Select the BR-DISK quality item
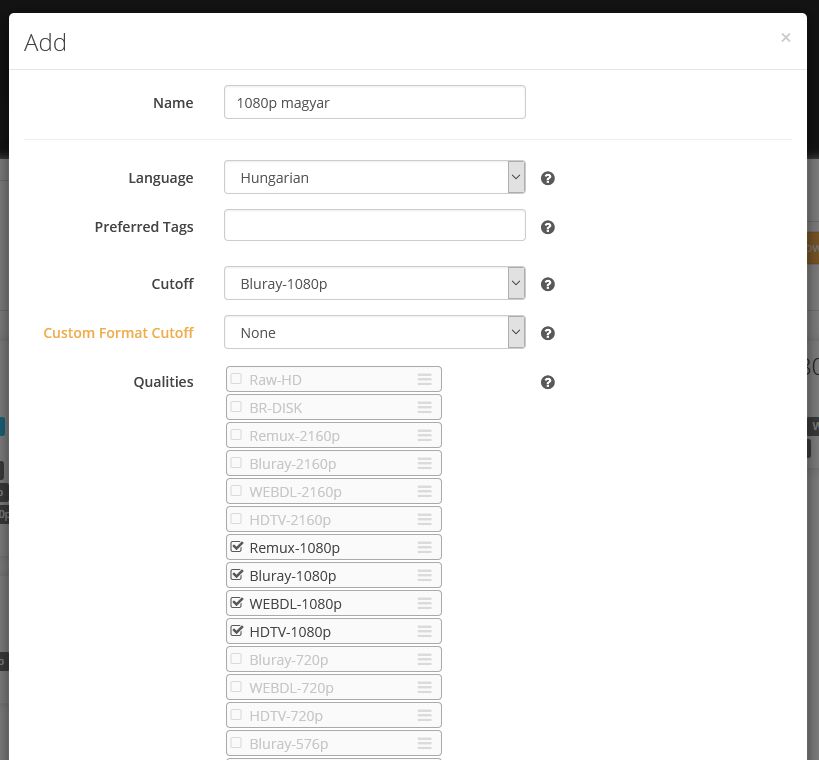This screenshot has width=819, height=760. [x=334, y=407]
